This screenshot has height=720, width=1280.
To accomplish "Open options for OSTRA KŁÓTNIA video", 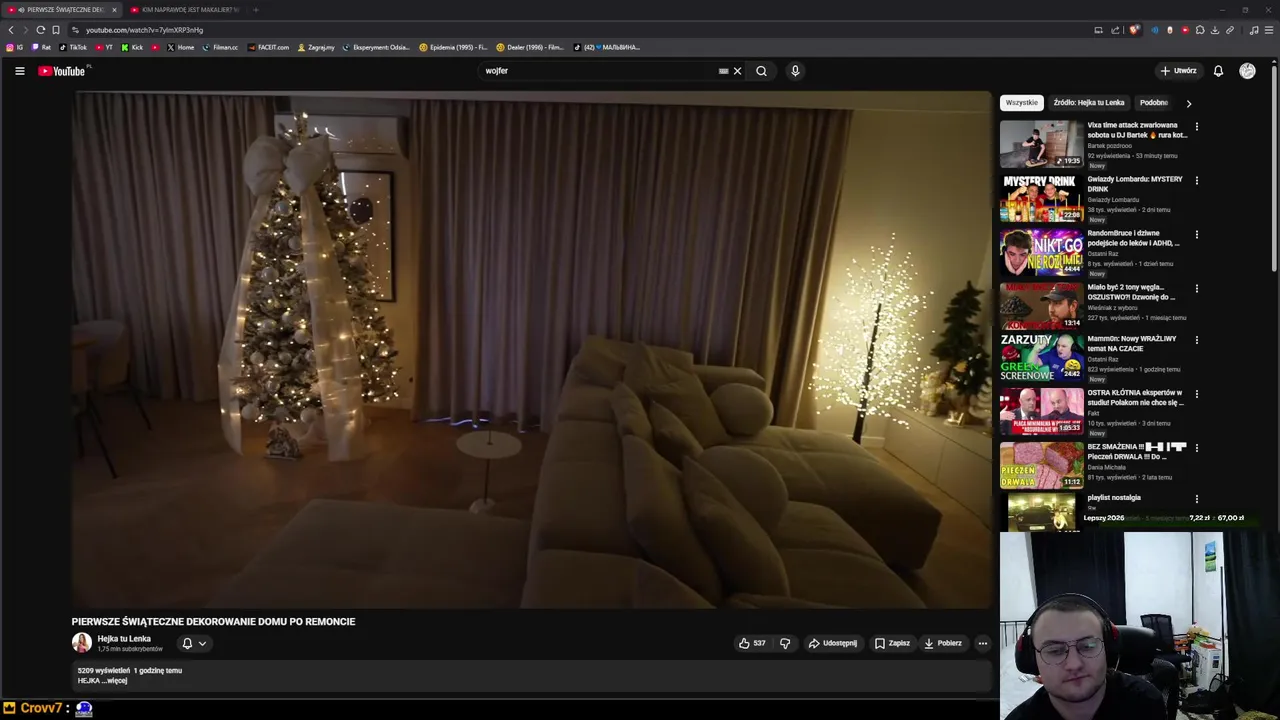I will click(x=1196, y=394).
